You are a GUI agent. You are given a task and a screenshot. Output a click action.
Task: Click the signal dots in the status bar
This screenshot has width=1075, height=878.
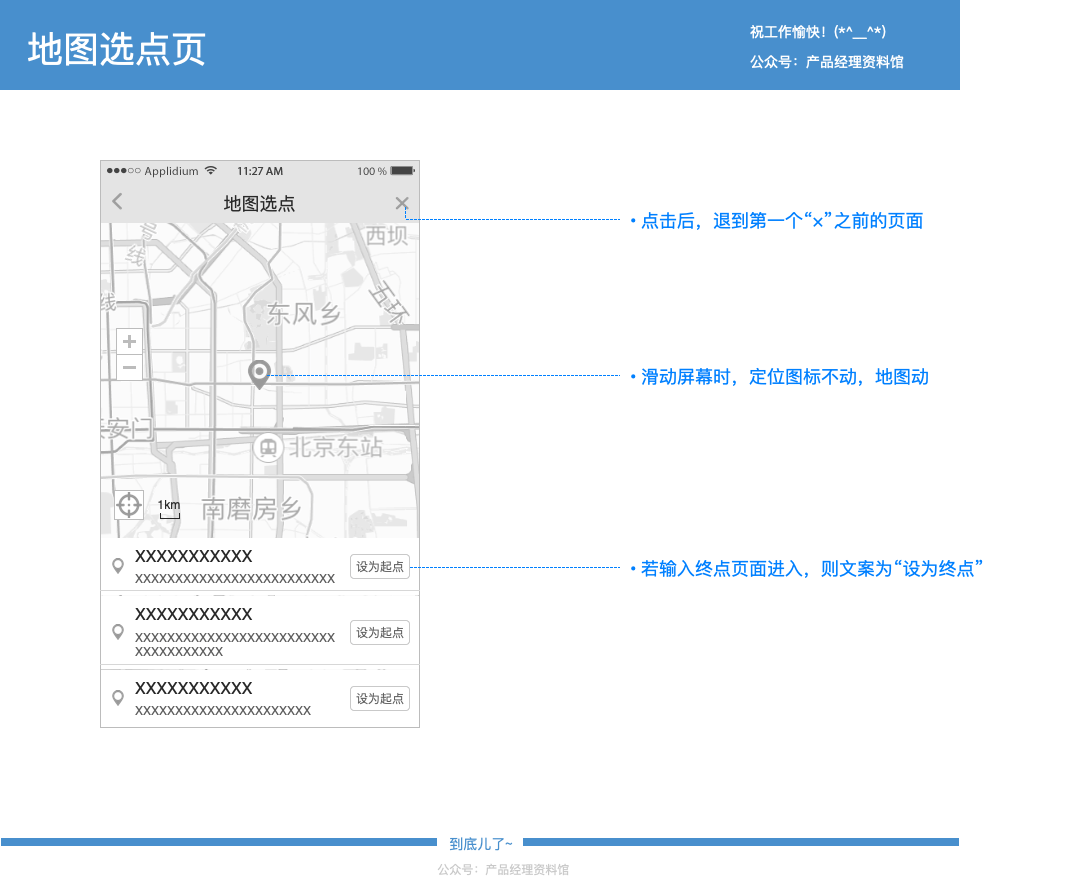tap(123, 170)
